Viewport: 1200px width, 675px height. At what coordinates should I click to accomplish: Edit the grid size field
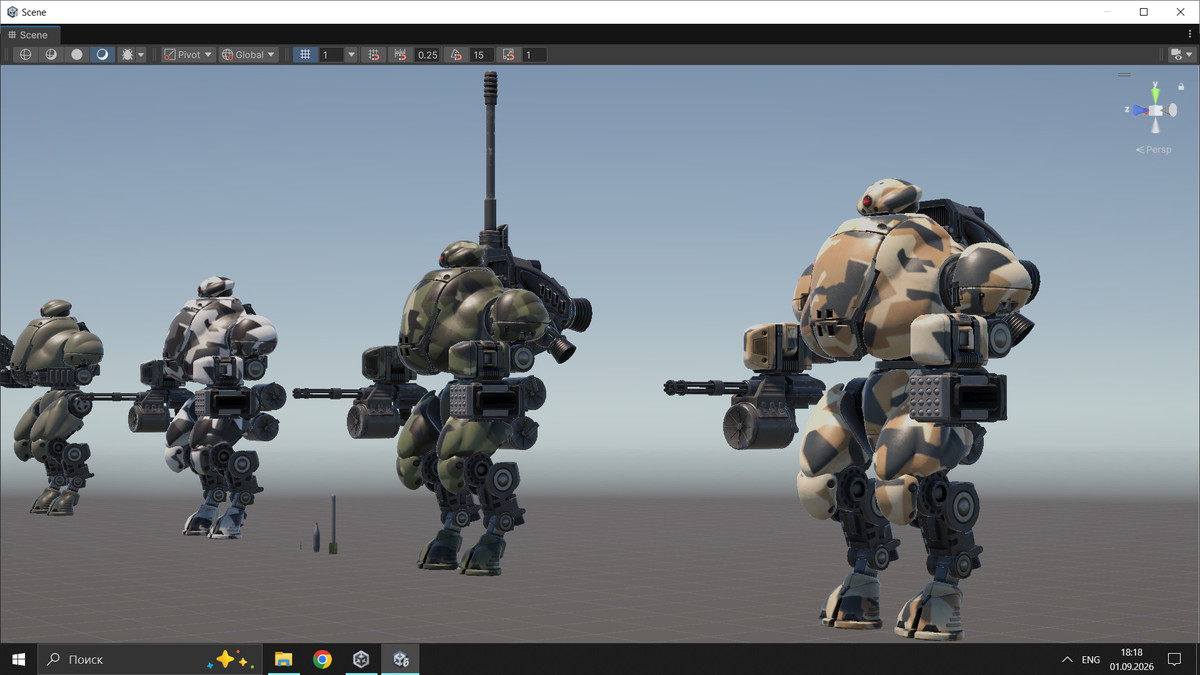click(331, 55)
